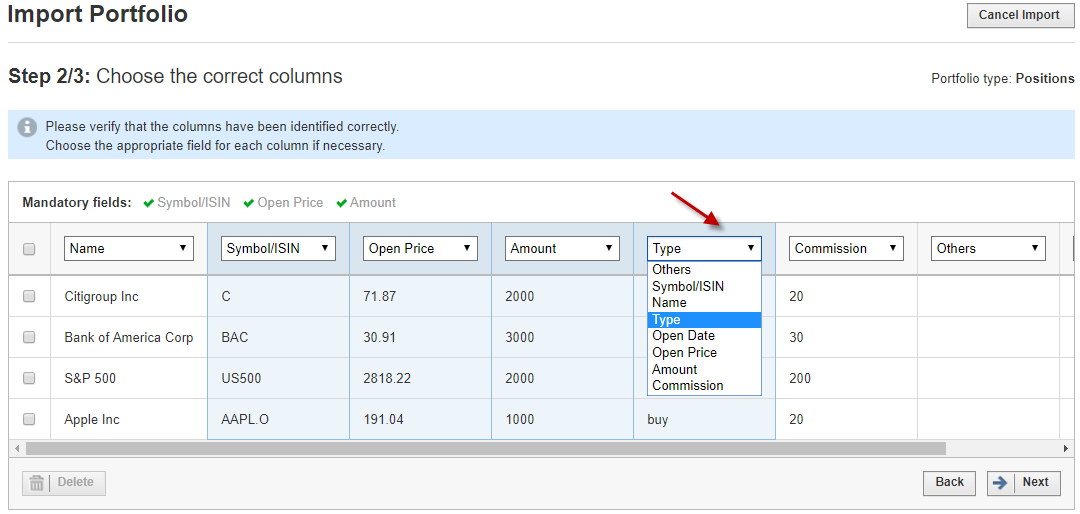The image size is (1080, 514).
Task: Click the Delete button label
Action: tap(76, 482)
